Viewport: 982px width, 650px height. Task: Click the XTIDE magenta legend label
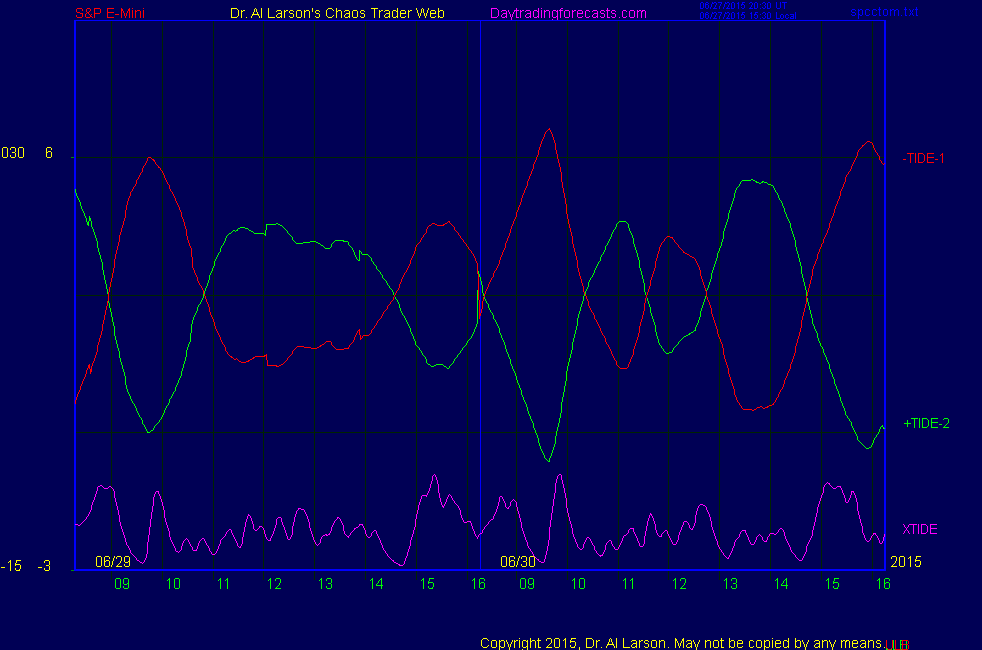coord(919,529)
